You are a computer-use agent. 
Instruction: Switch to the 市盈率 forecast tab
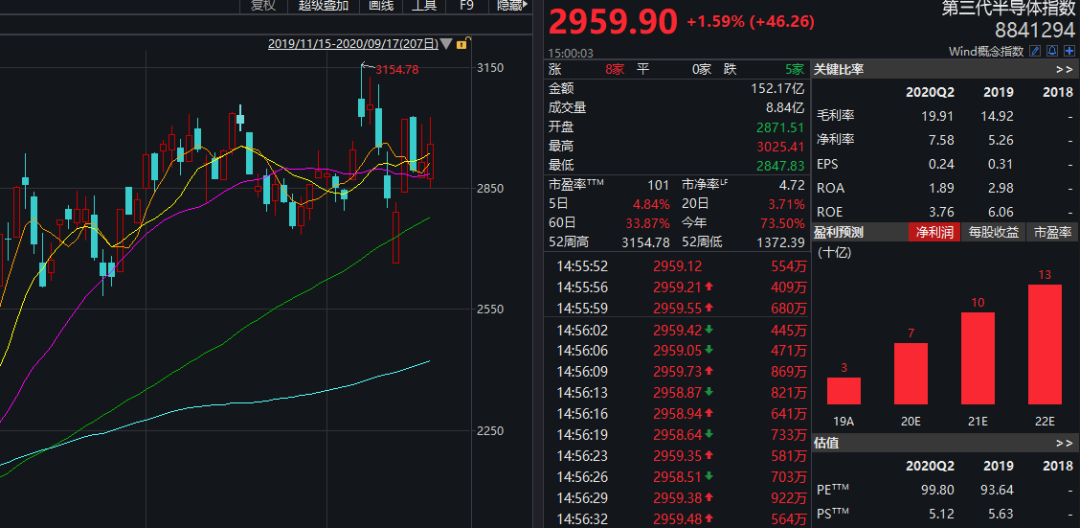[1052, 232]
